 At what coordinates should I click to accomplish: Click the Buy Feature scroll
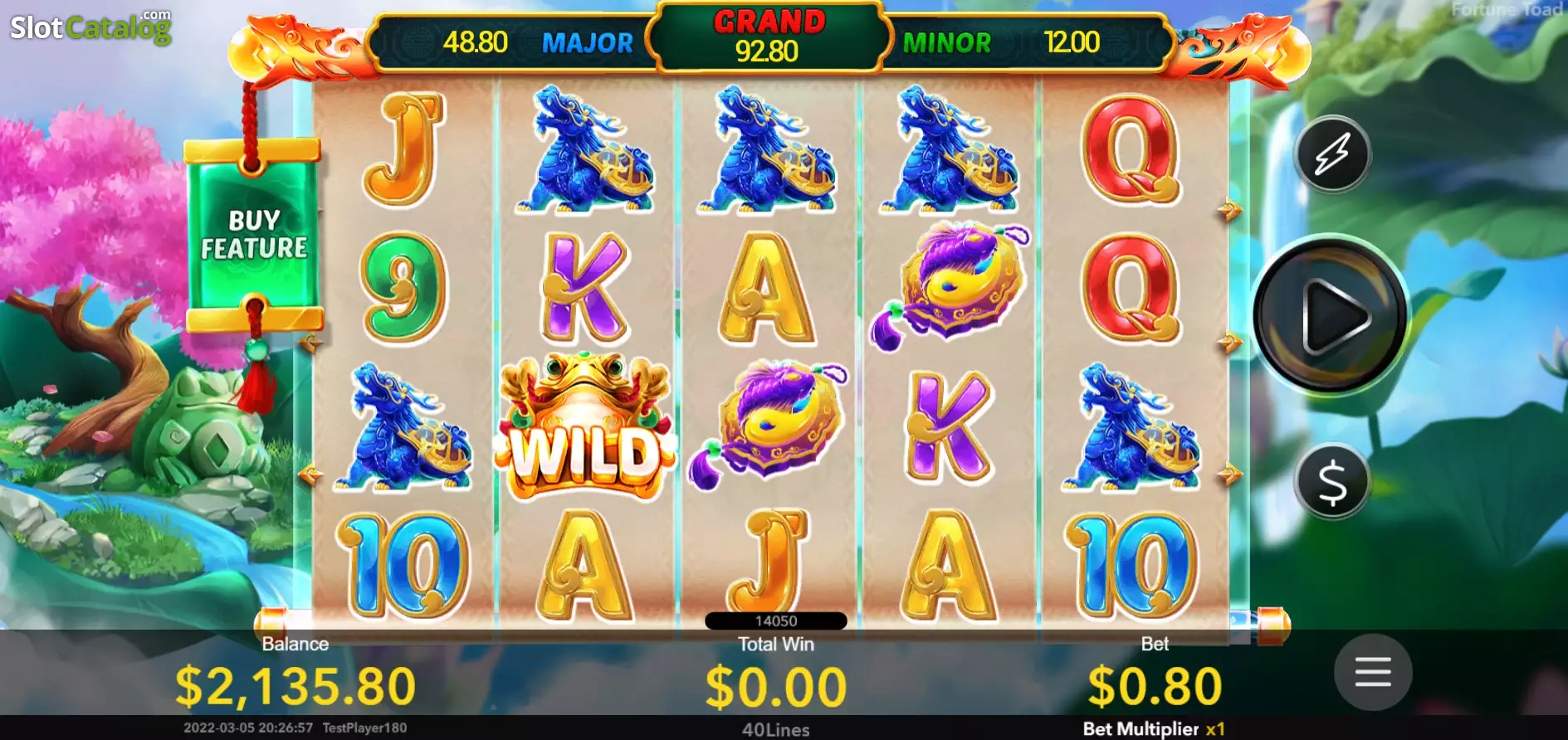[x=254, y=235]
